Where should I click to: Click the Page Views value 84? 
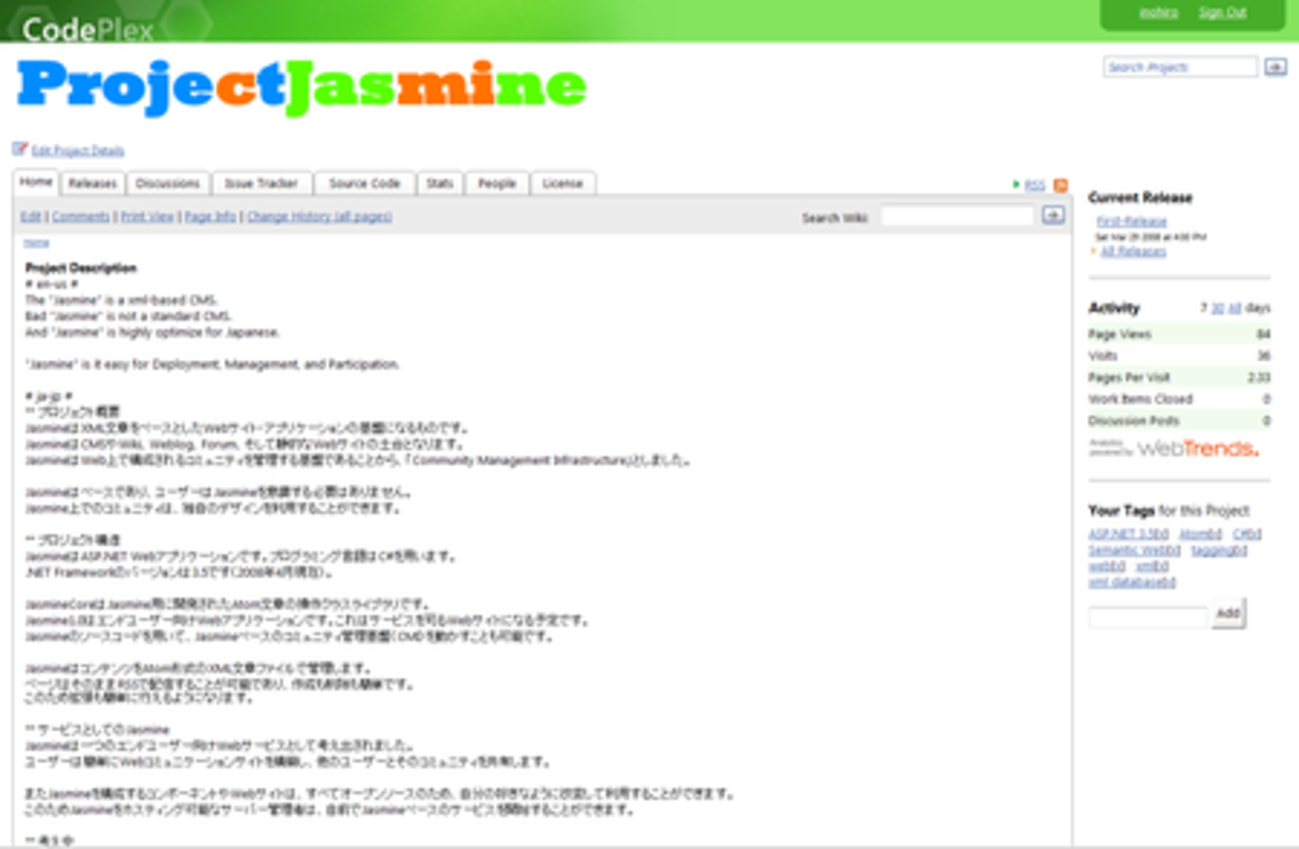pyautogui.click(x=1264, y=335)
